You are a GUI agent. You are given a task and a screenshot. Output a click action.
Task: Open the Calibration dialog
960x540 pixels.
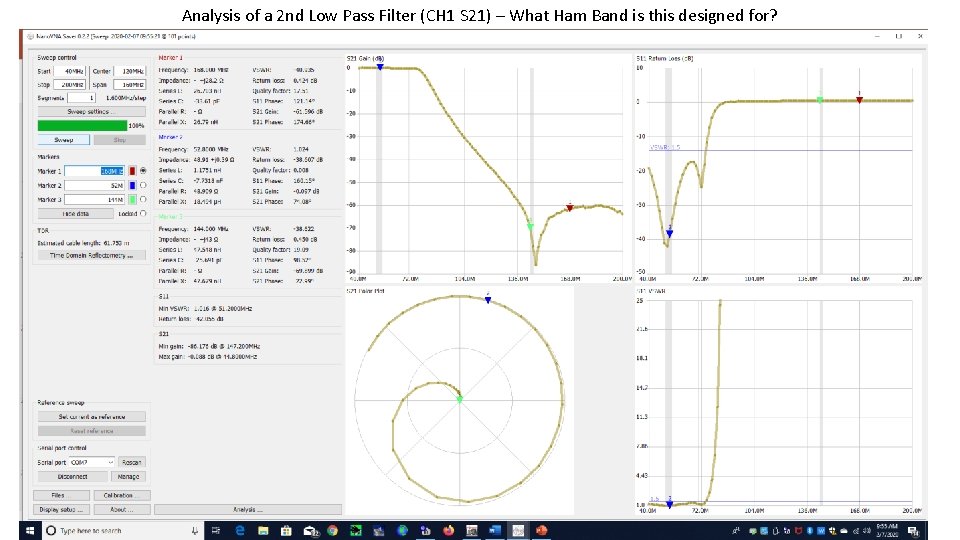(122, 495)
